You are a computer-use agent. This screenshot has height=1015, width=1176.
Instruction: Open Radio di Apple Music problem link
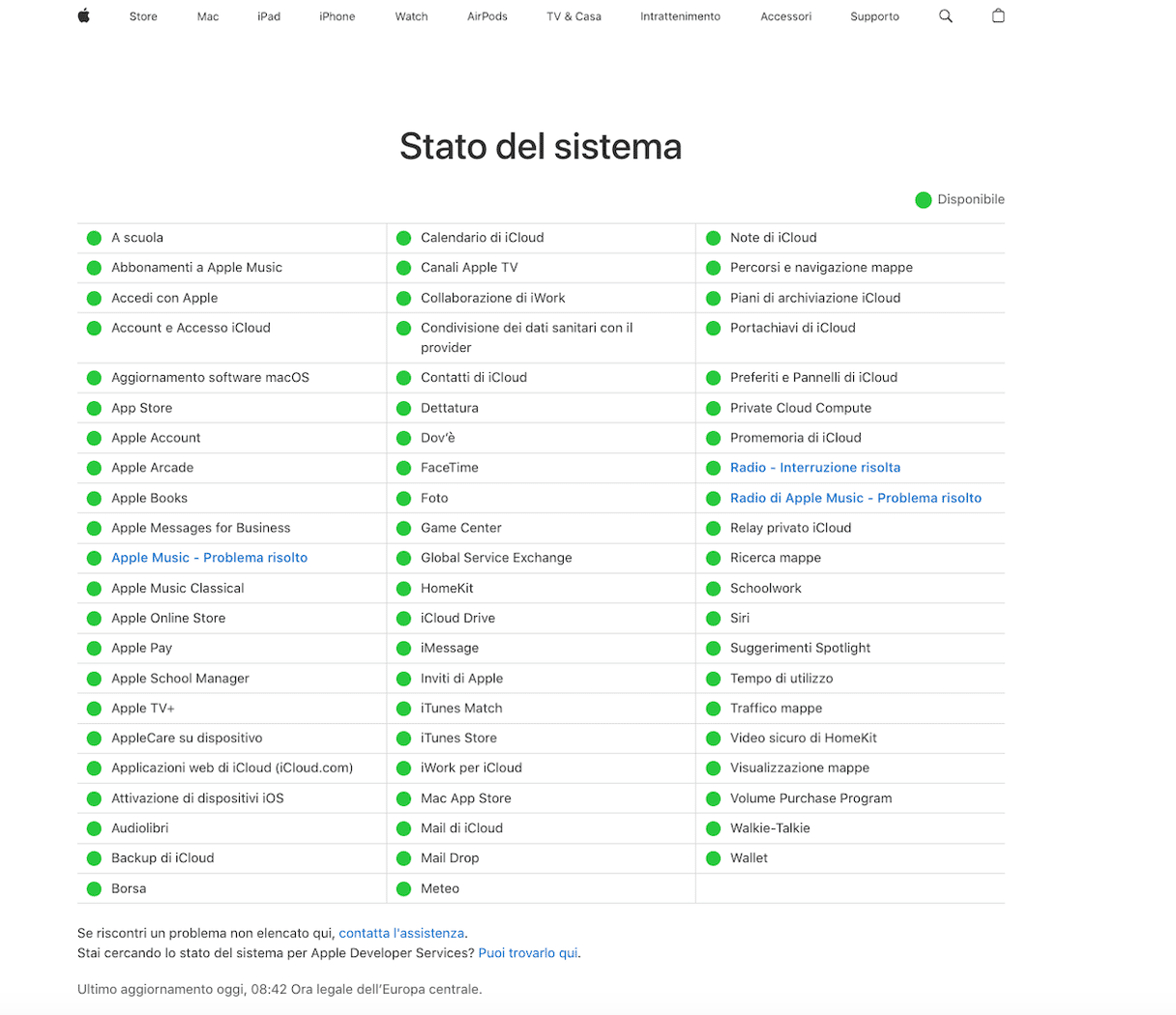[x=856, y=498]
